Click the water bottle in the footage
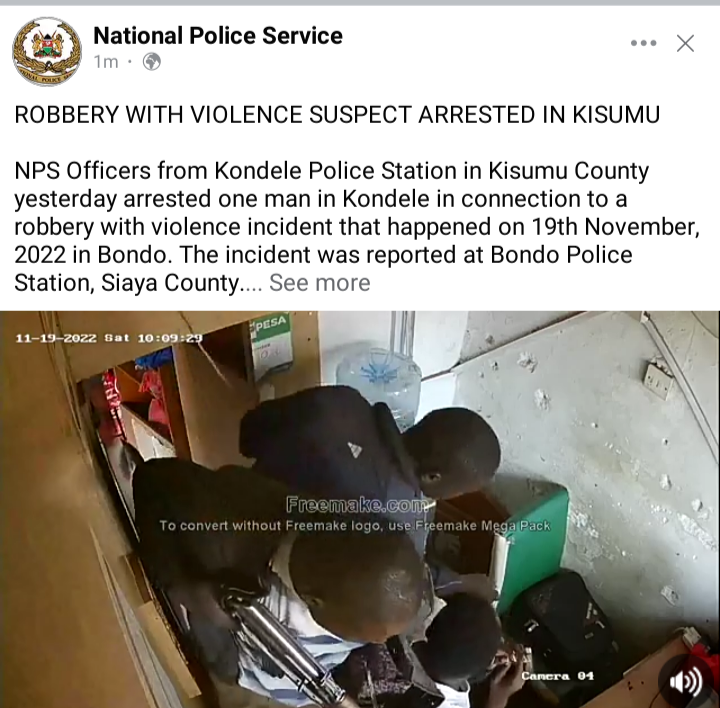The height and width of the screenshot is (708, 720). click(379, 378)
